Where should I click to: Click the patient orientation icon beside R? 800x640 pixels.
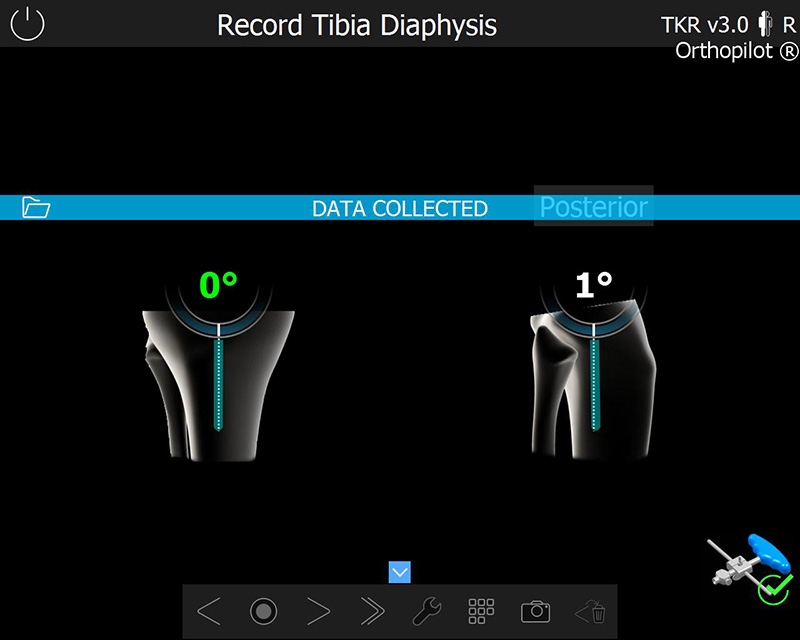tap(765, 24)
